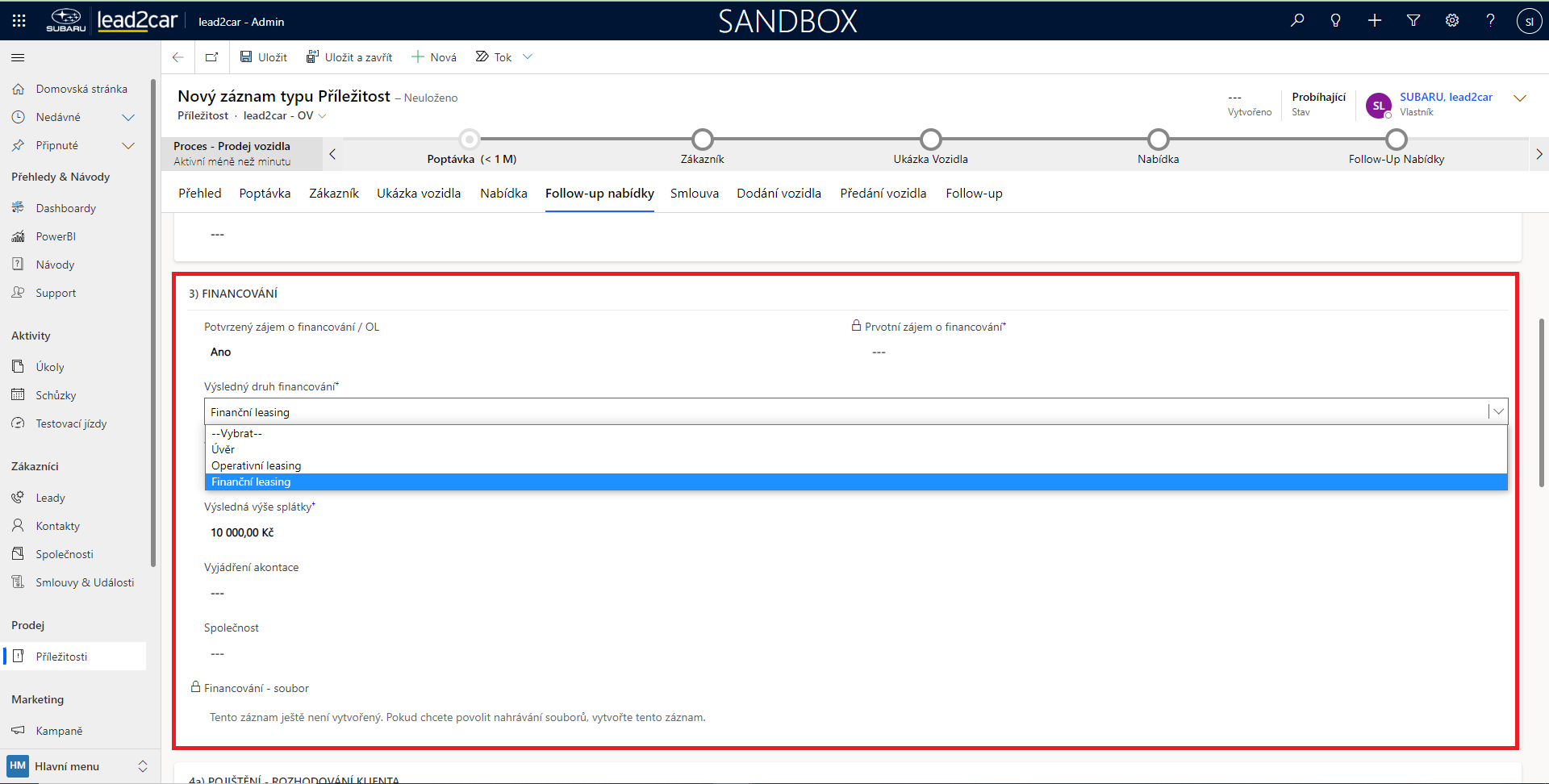This screenshot has height=784, width=1549.
Task: Click the help question mark icon
Action: pos(1490,21)
